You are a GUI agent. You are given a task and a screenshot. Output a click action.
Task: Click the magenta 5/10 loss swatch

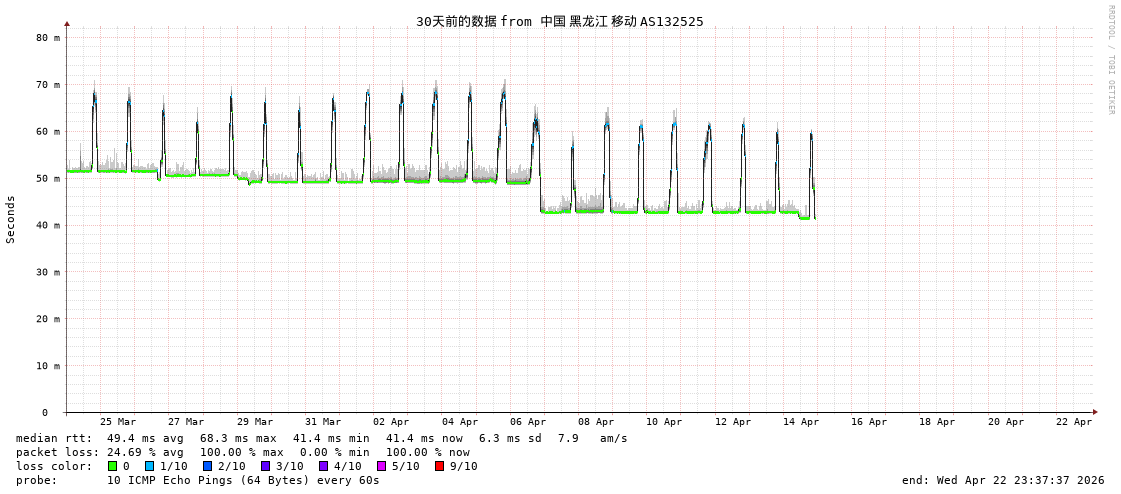381,466
